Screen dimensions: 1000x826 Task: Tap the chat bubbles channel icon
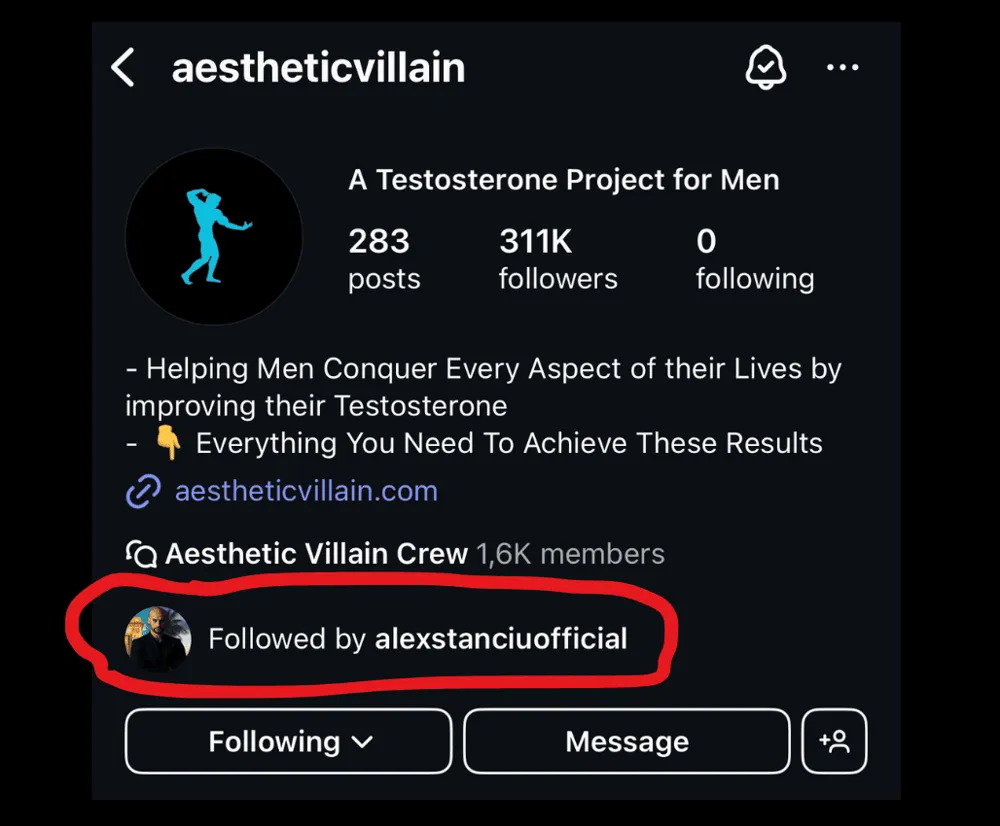[x=141, y=554]
